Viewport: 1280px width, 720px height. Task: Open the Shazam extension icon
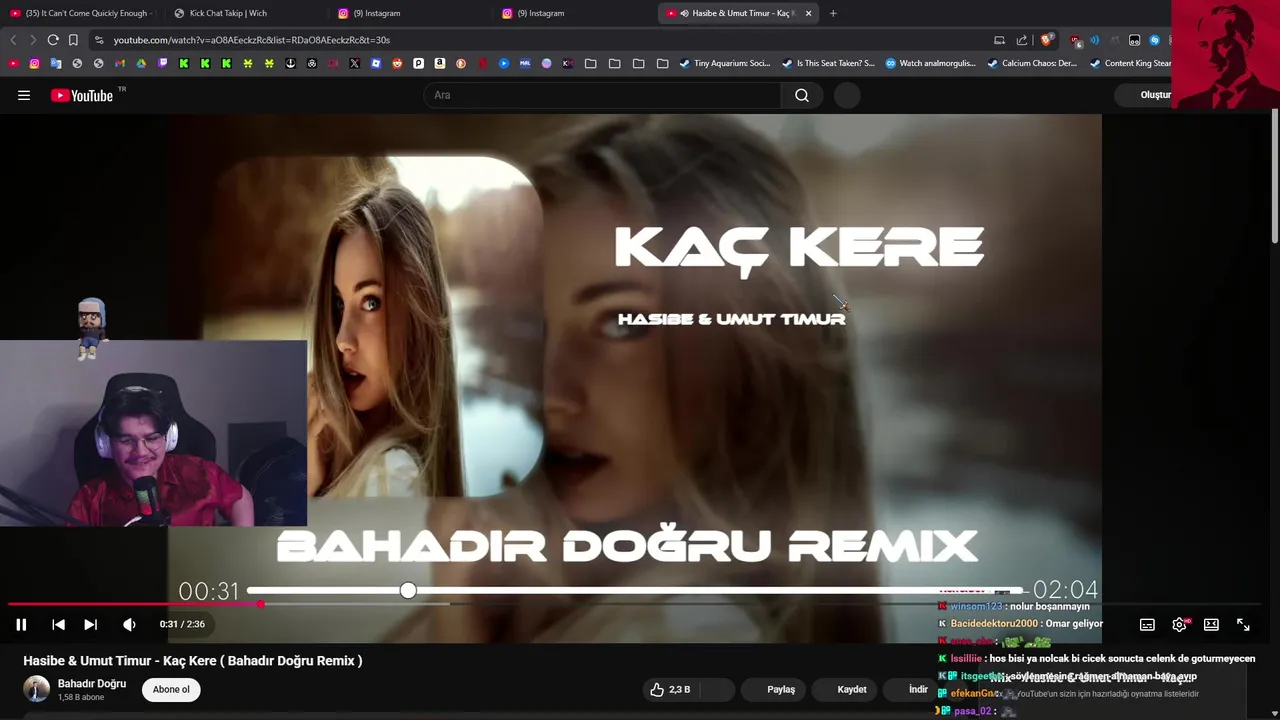tap(1155, 40)
